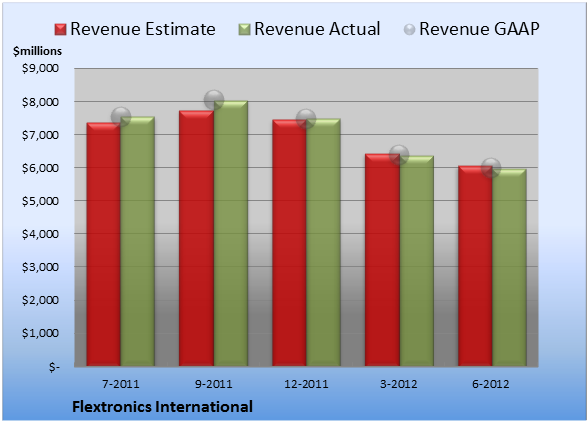588x422 pixels.
Task: Click the $3,000 axis value
Action: (x=40, y=267)
